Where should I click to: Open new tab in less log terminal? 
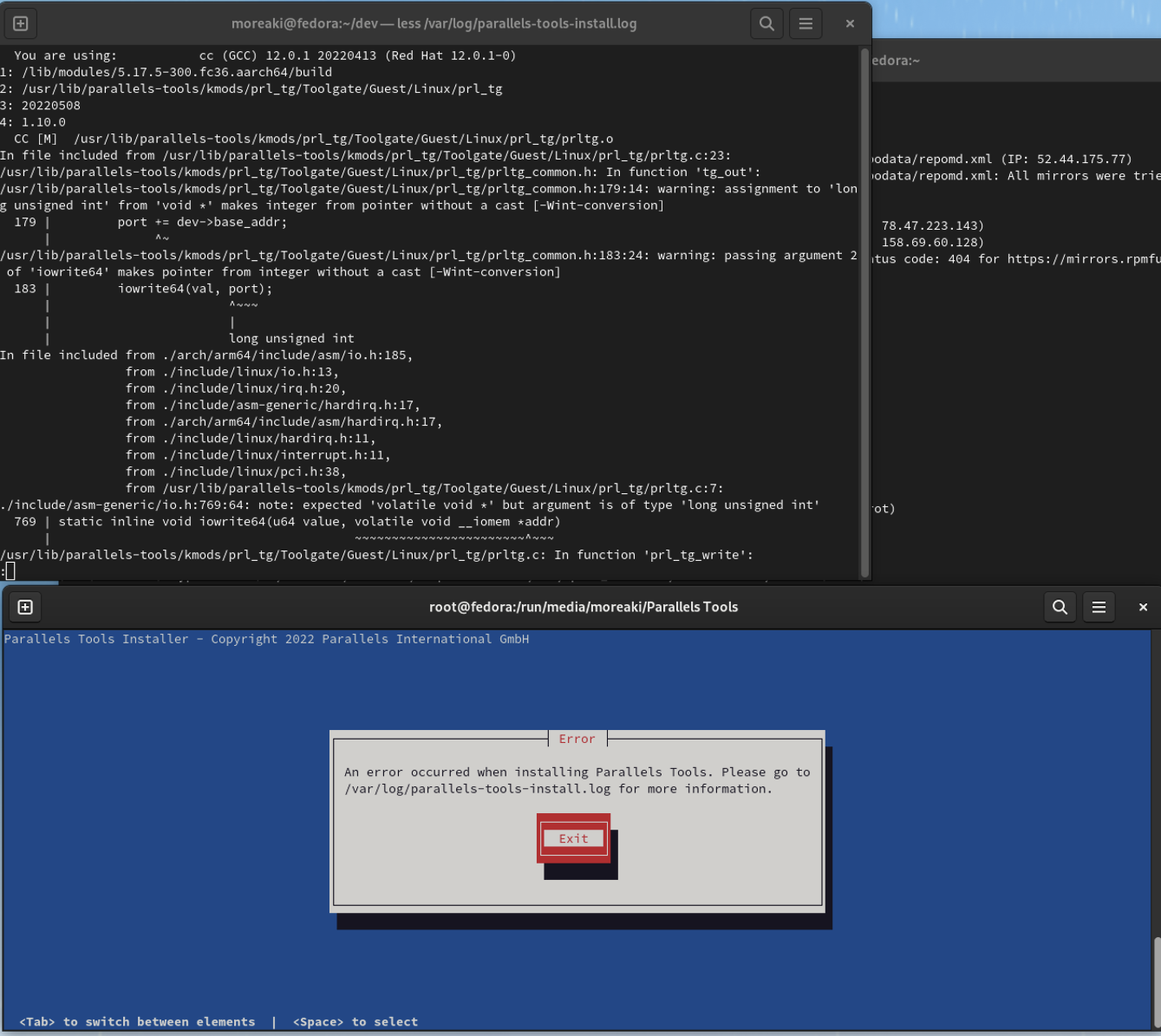click(21, 23)
